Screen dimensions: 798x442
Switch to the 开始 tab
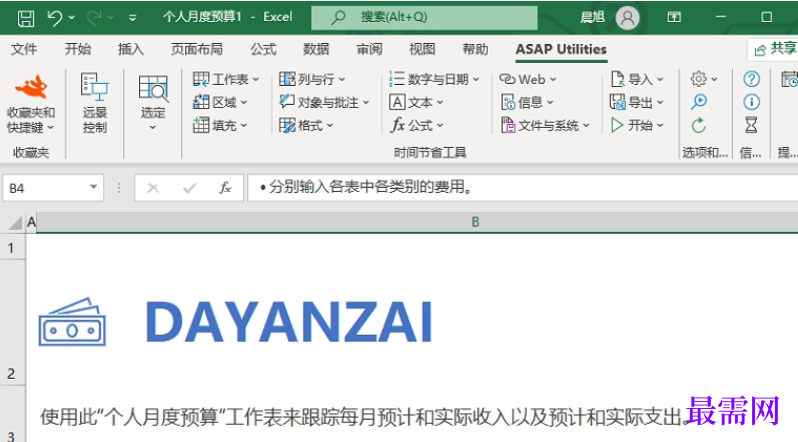click(x=77, y=49)
